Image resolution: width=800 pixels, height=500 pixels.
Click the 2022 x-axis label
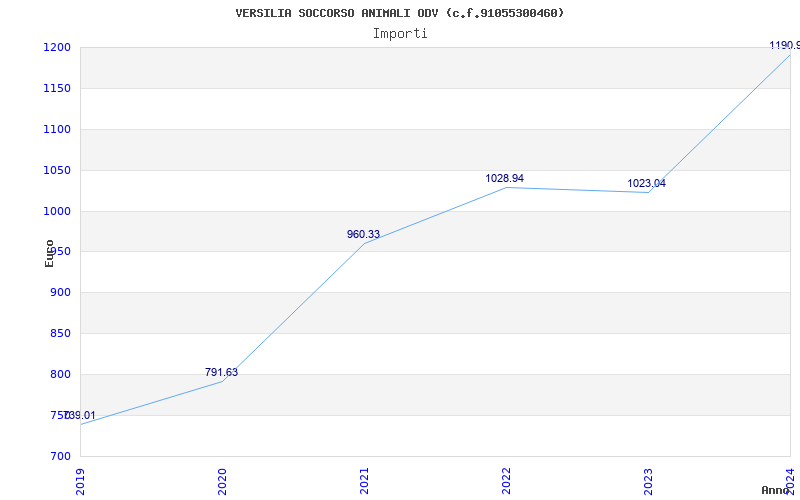click(x=506, y=481)
